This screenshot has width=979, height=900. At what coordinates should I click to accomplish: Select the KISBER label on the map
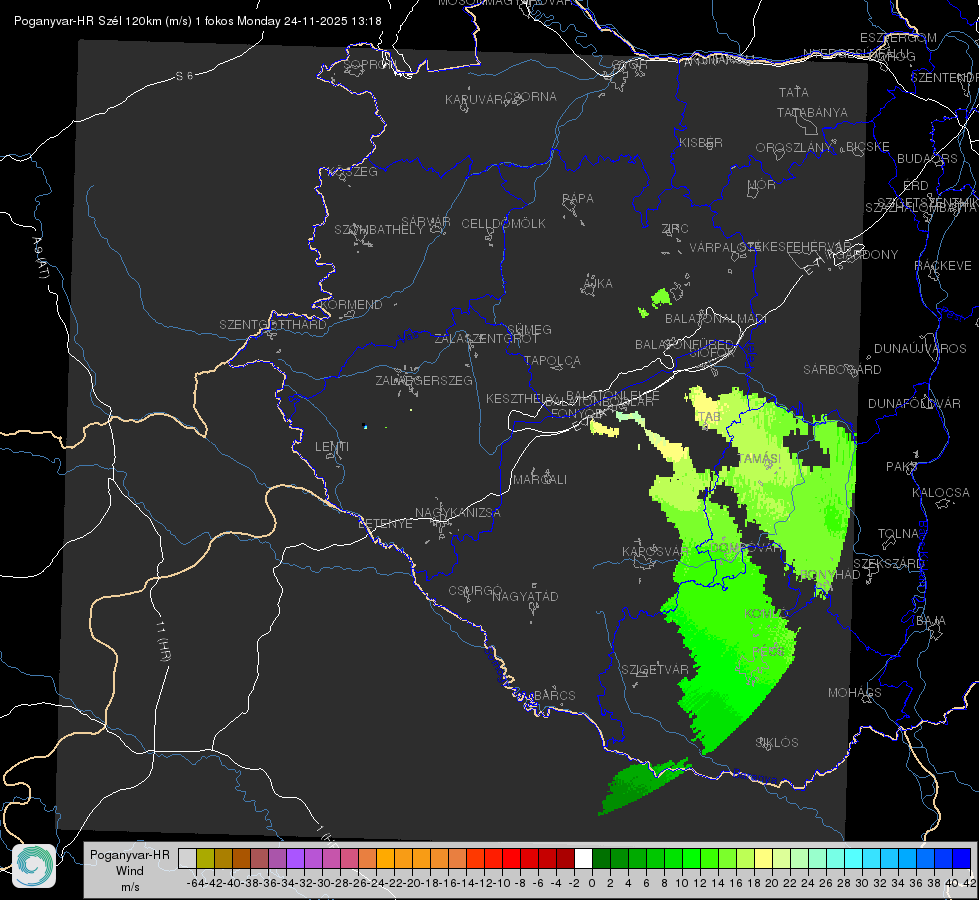(701, 142)
